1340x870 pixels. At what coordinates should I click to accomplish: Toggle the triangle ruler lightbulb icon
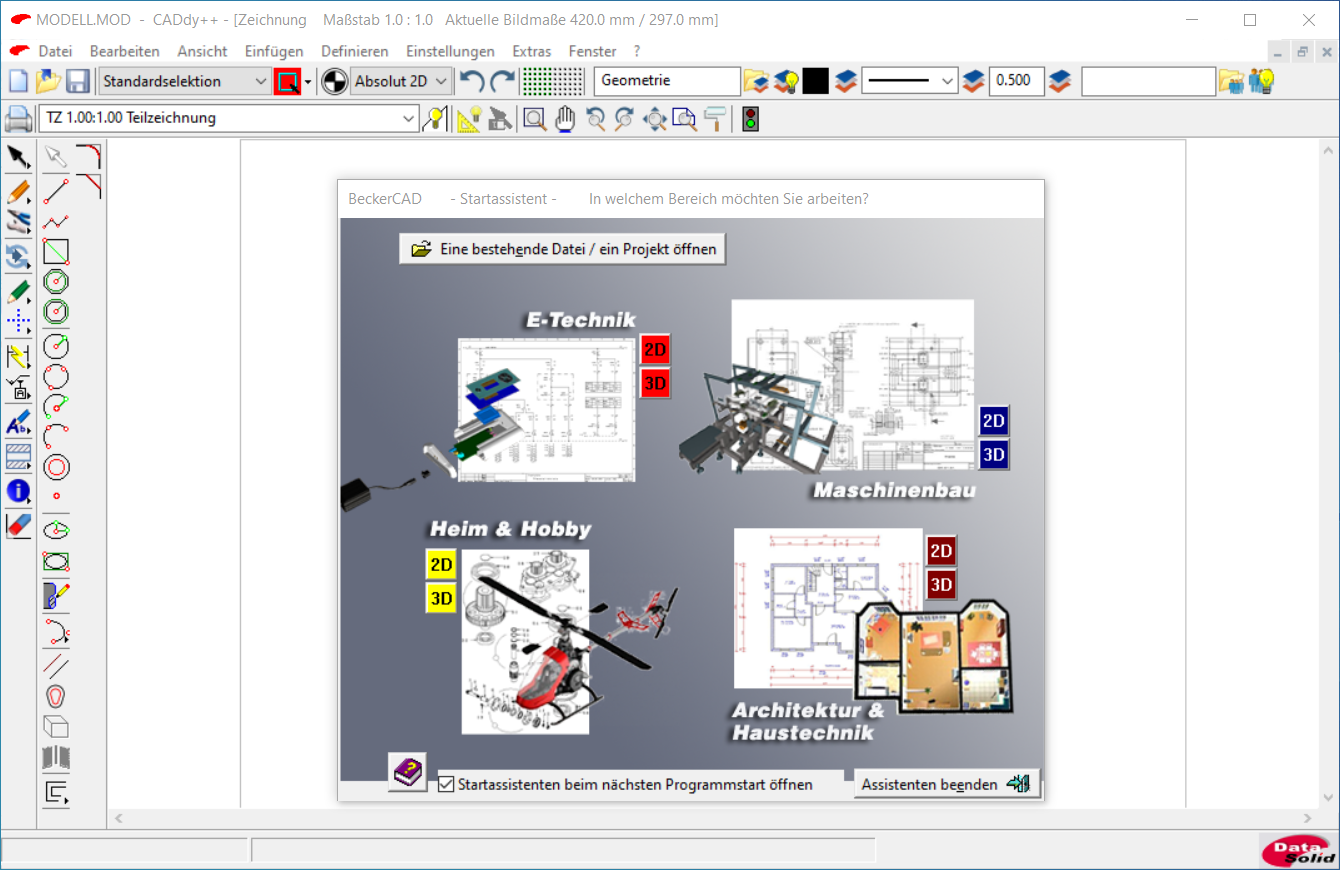469,119
